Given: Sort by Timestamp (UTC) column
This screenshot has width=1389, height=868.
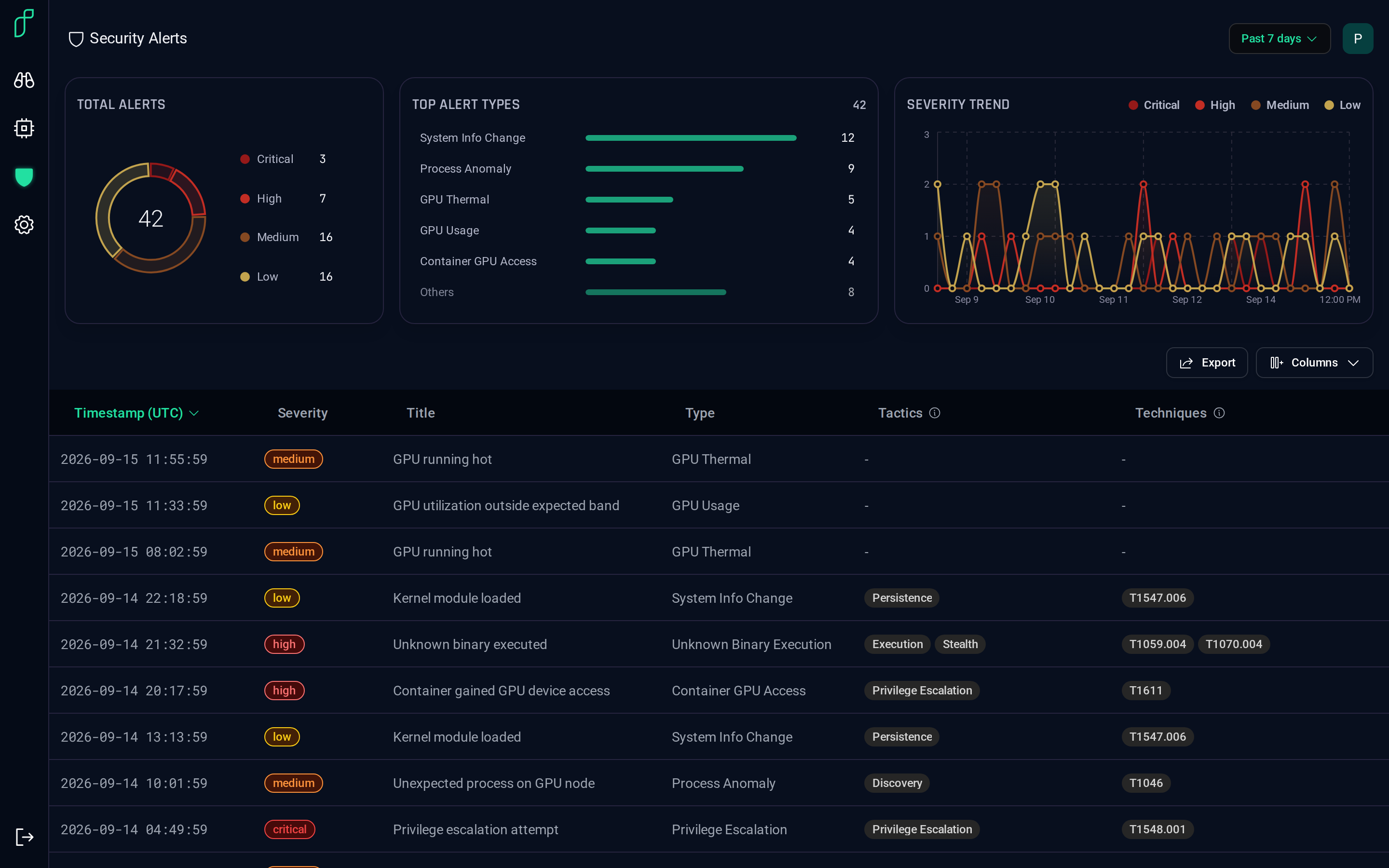Looking at the screenshot, I should tap(136, 413).
